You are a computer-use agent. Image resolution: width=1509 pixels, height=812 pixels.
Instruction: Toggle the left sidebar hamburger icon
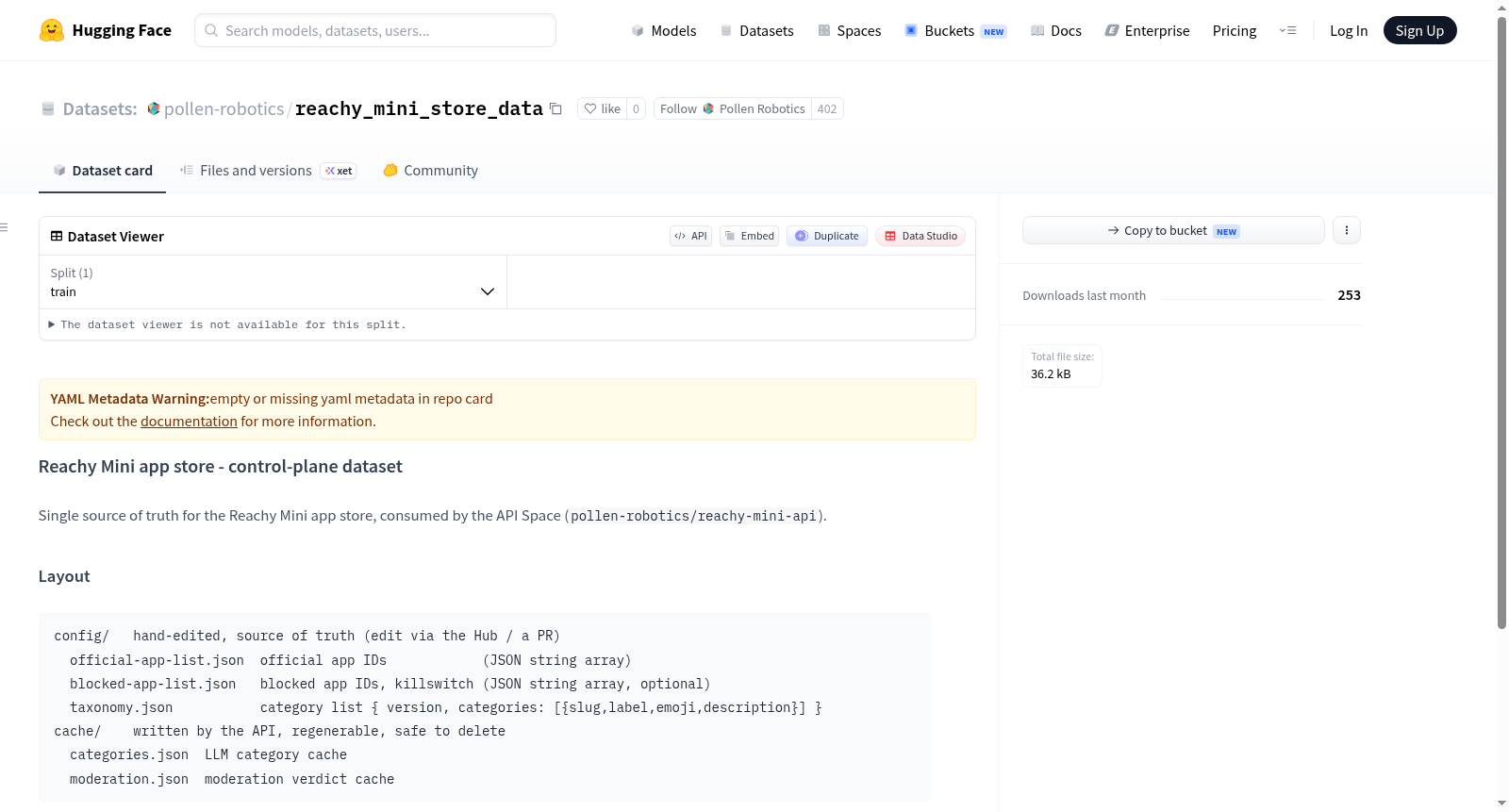(x=4, y=227)
